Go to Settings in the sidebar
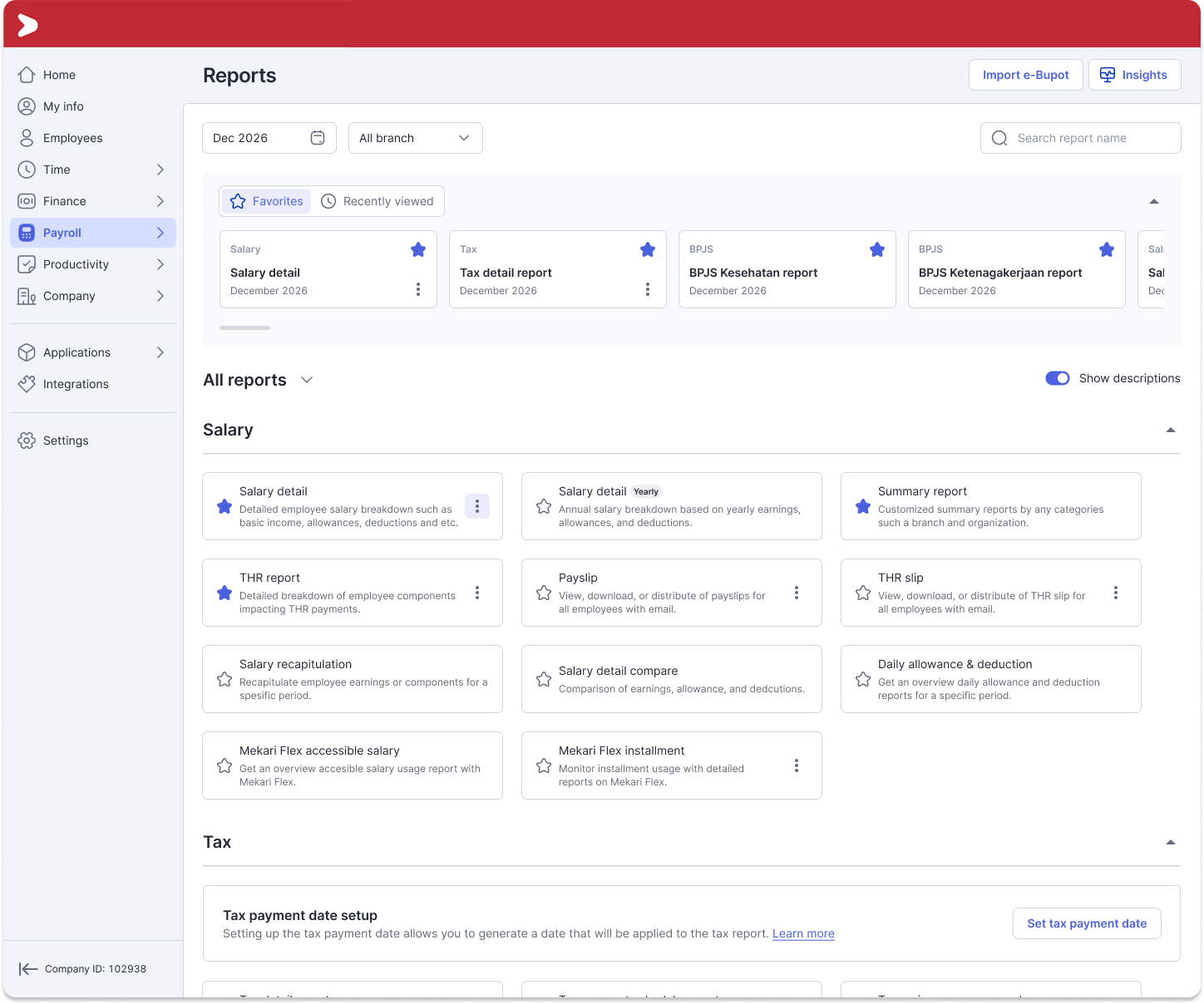Viewport: 1204px width, 1004px height. click(93, 440)
